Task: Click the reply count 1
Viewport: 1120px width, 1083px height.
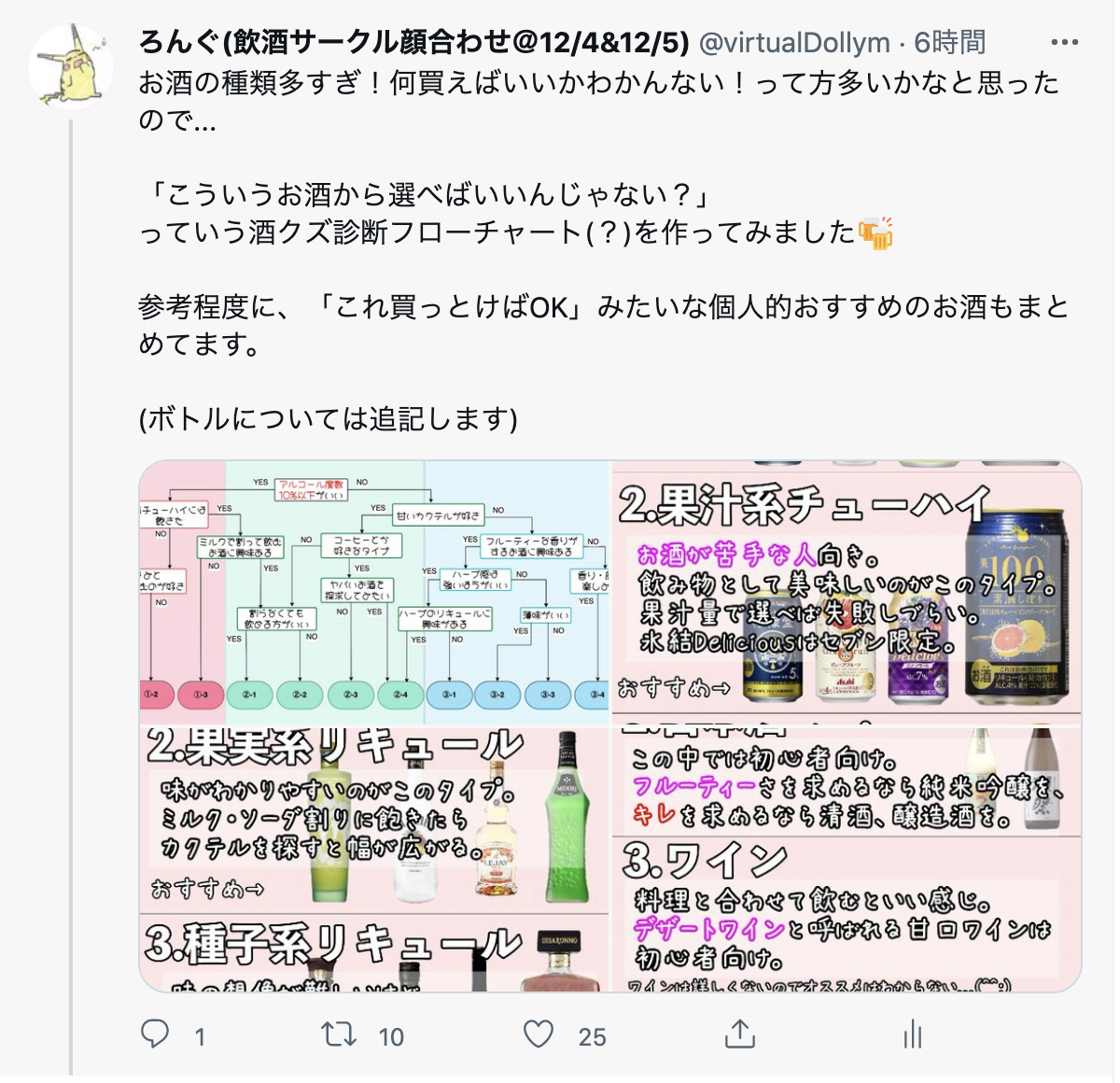Action: pyautogui.click(x=199, y=1036)
